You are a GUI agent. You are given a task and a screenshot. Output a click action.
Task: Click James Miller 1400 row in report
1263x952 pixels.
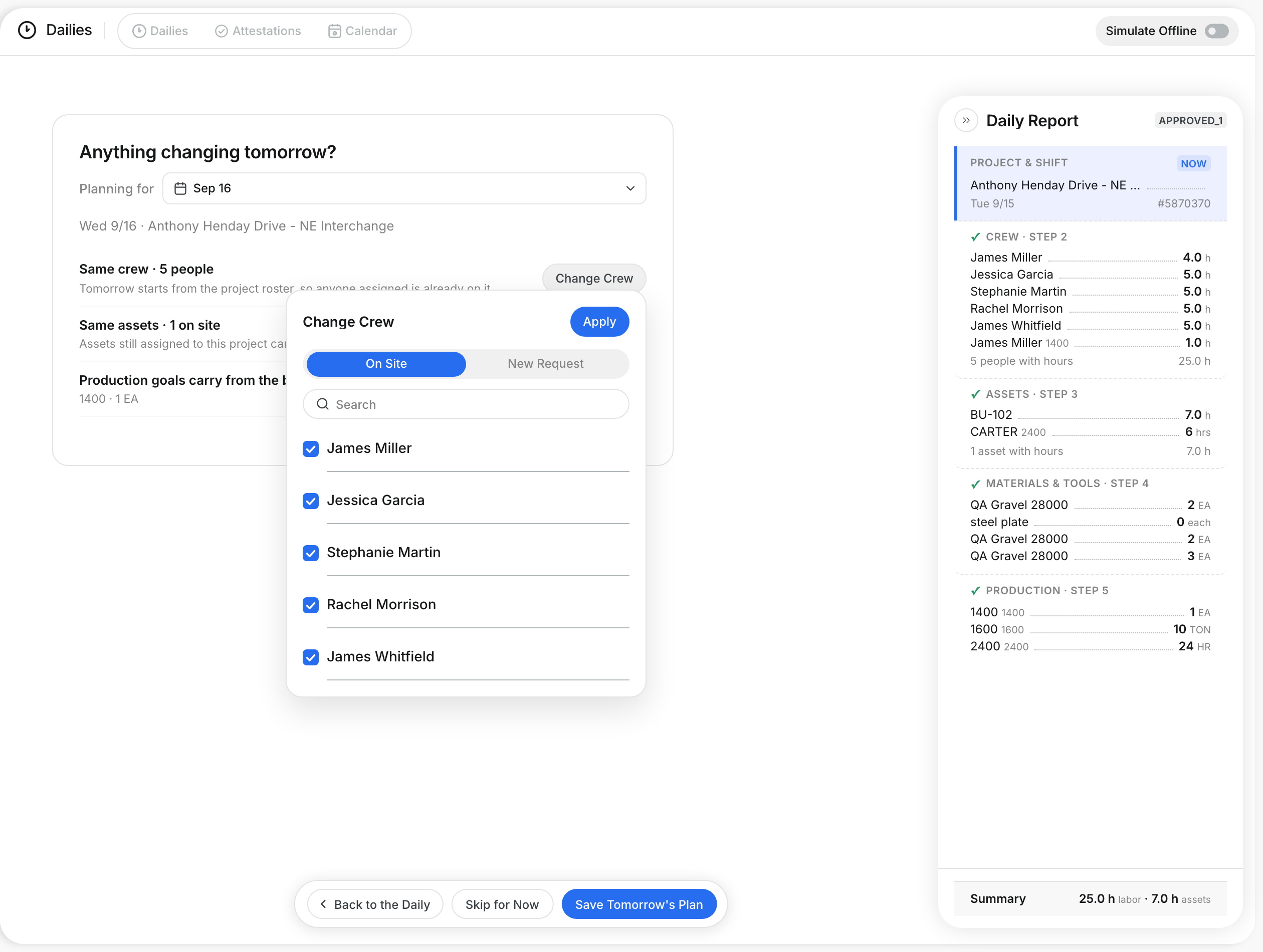click(x=1090, y=342)
